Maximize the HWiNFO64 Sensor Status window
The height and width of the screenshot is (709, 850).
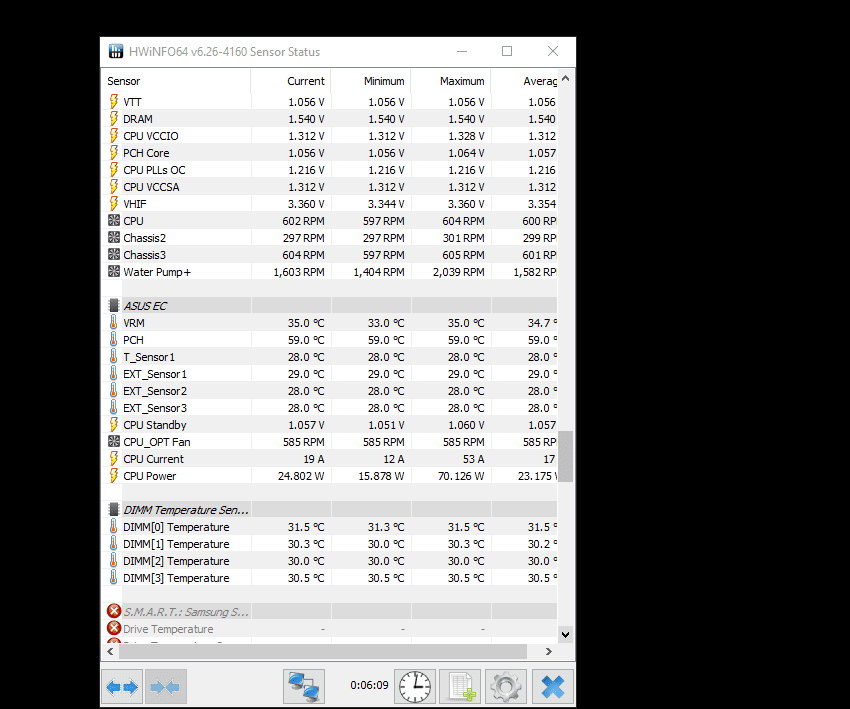tap(507, 51)
